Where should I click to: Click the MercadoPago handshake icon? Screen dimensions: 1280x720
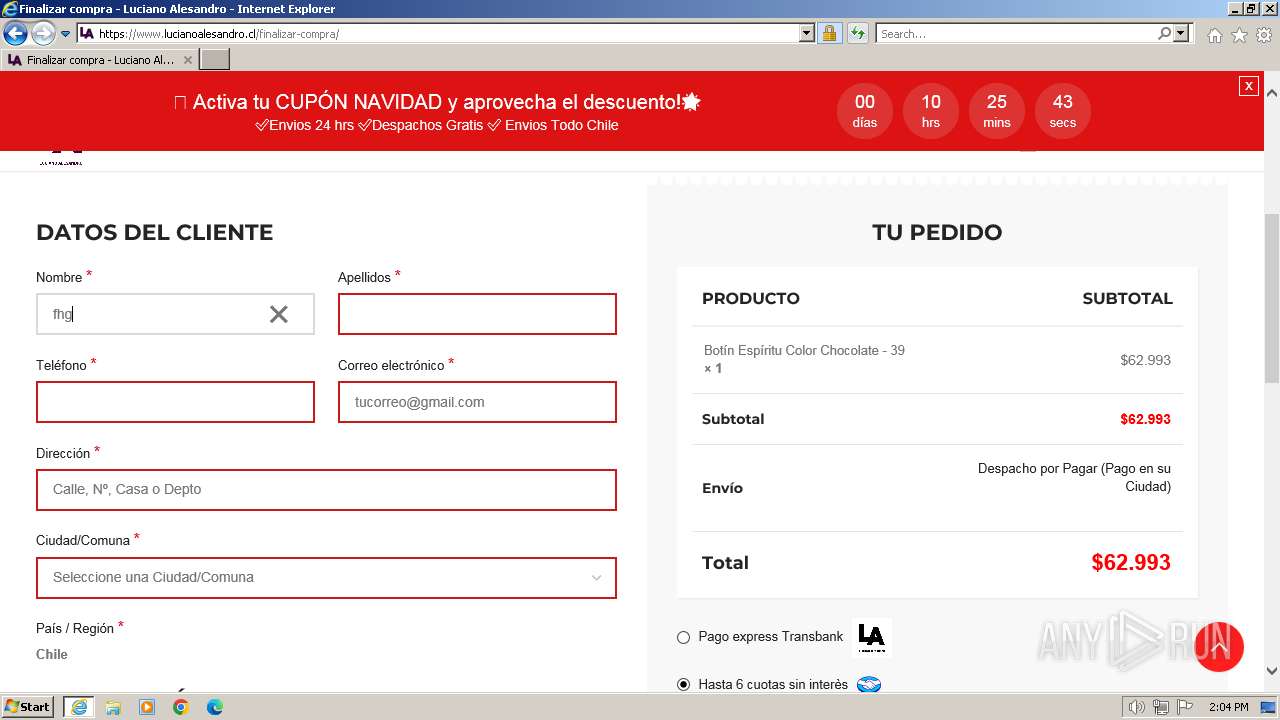869,685
